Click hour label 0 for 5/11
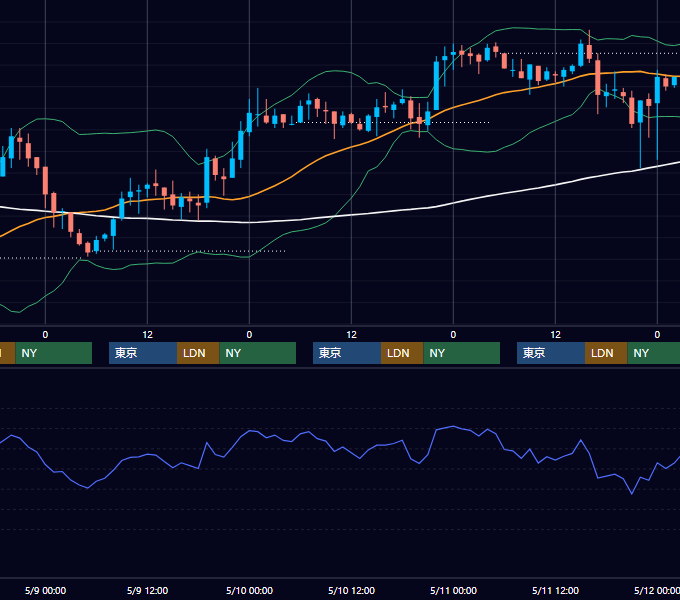 click(453, 335)
